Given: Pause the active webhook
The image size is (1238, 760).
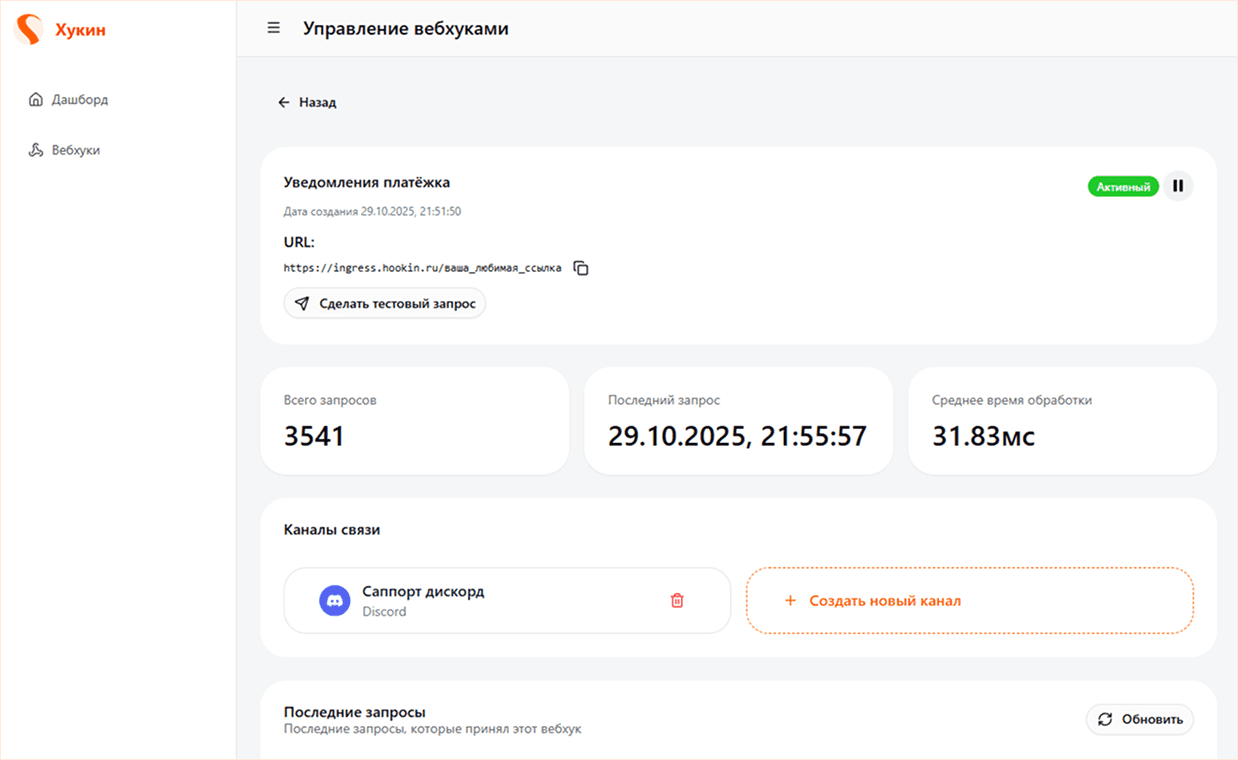Looking at the screenshot, I should tap(1177, 186).
